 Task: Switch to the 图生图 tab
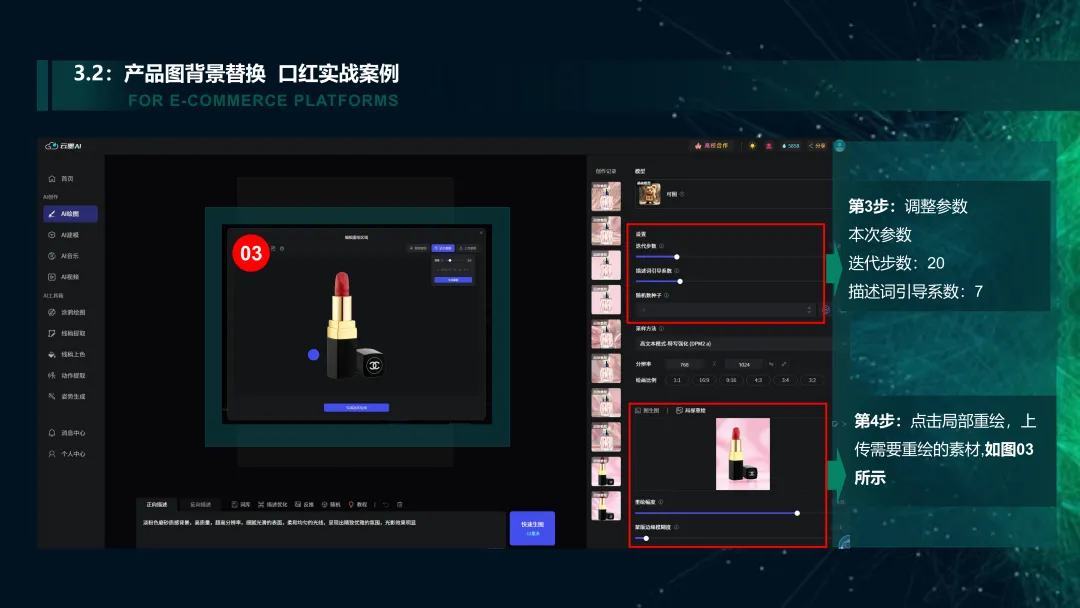647,410
